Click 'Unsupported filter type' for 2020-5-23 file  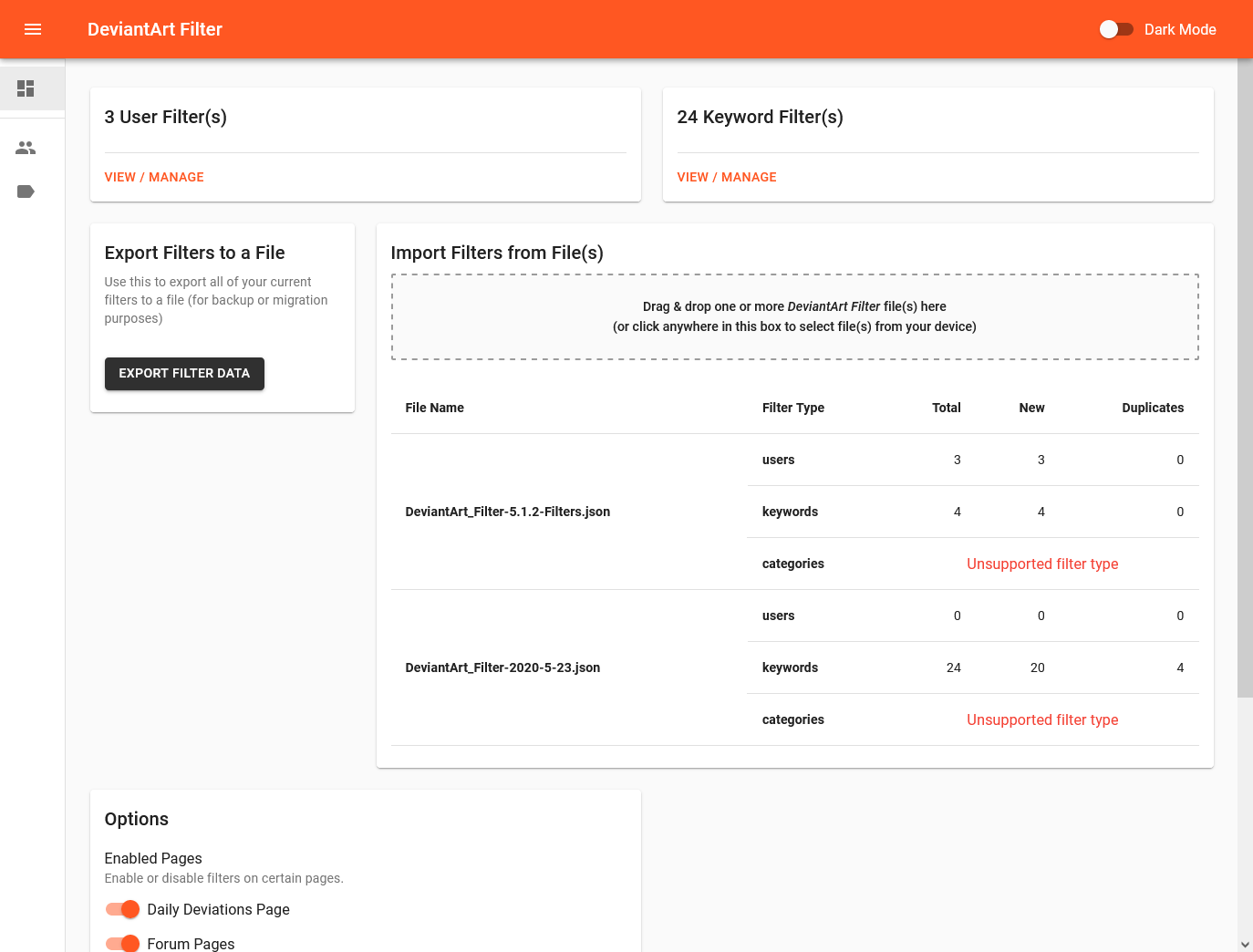click(1042, 719)
